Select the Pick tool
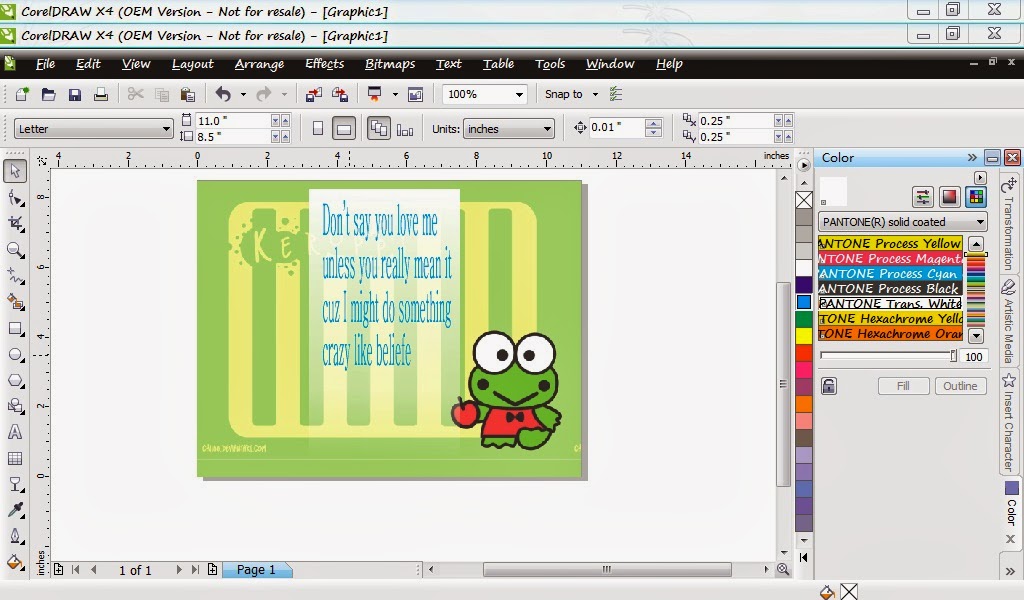 click(15, 171)
